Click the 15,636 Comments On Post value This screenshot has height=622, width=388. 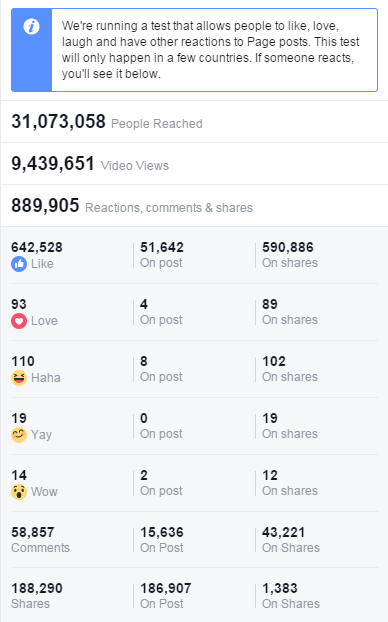(162, 532)
